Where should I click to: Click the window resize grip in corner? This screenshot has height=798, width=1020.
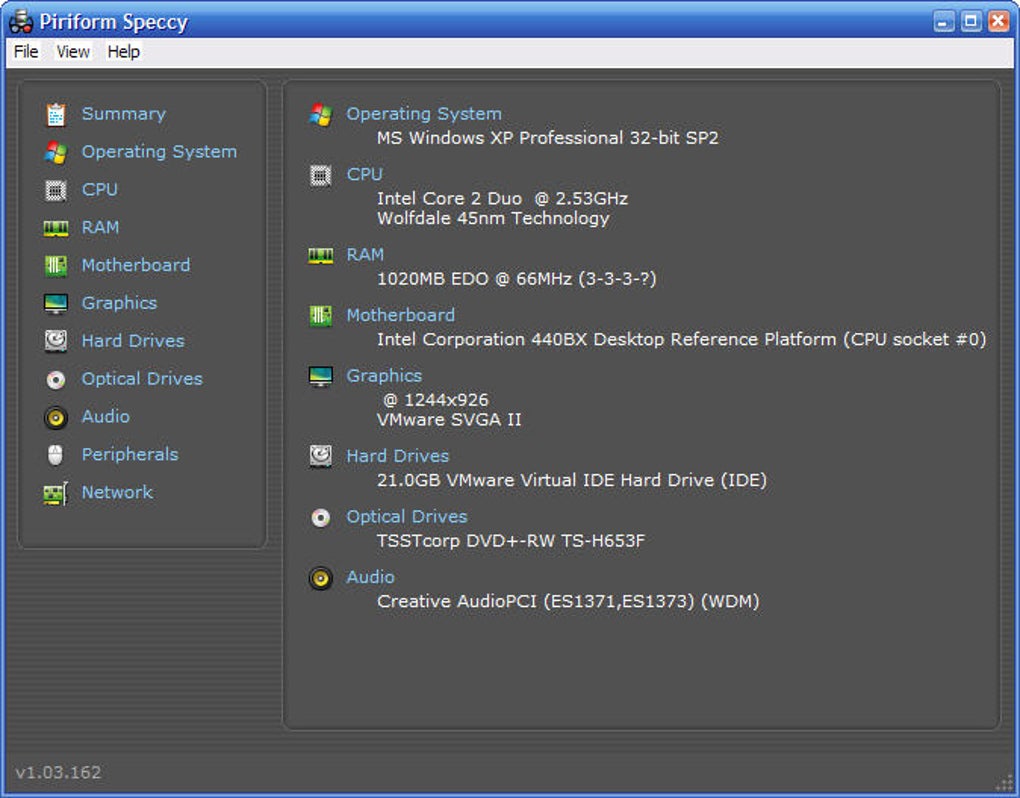[x=1005, y=784]
